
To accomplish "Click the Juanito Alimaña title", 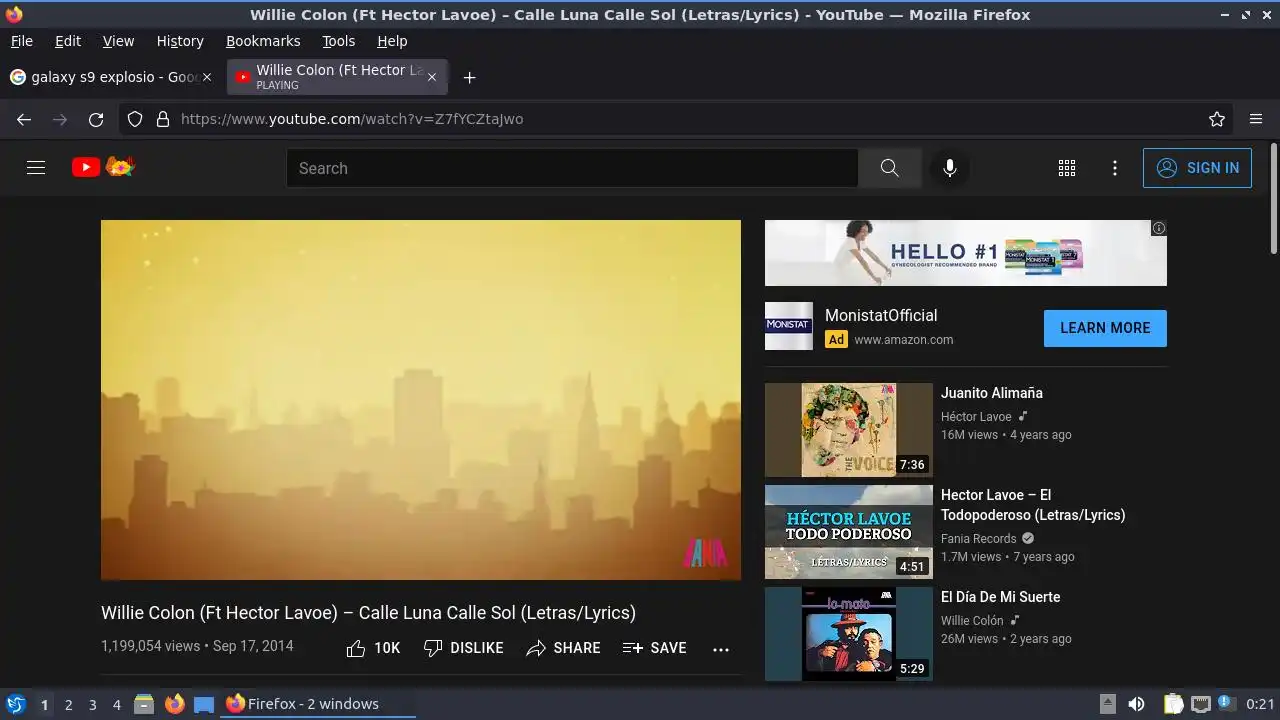I will point(992,393).
